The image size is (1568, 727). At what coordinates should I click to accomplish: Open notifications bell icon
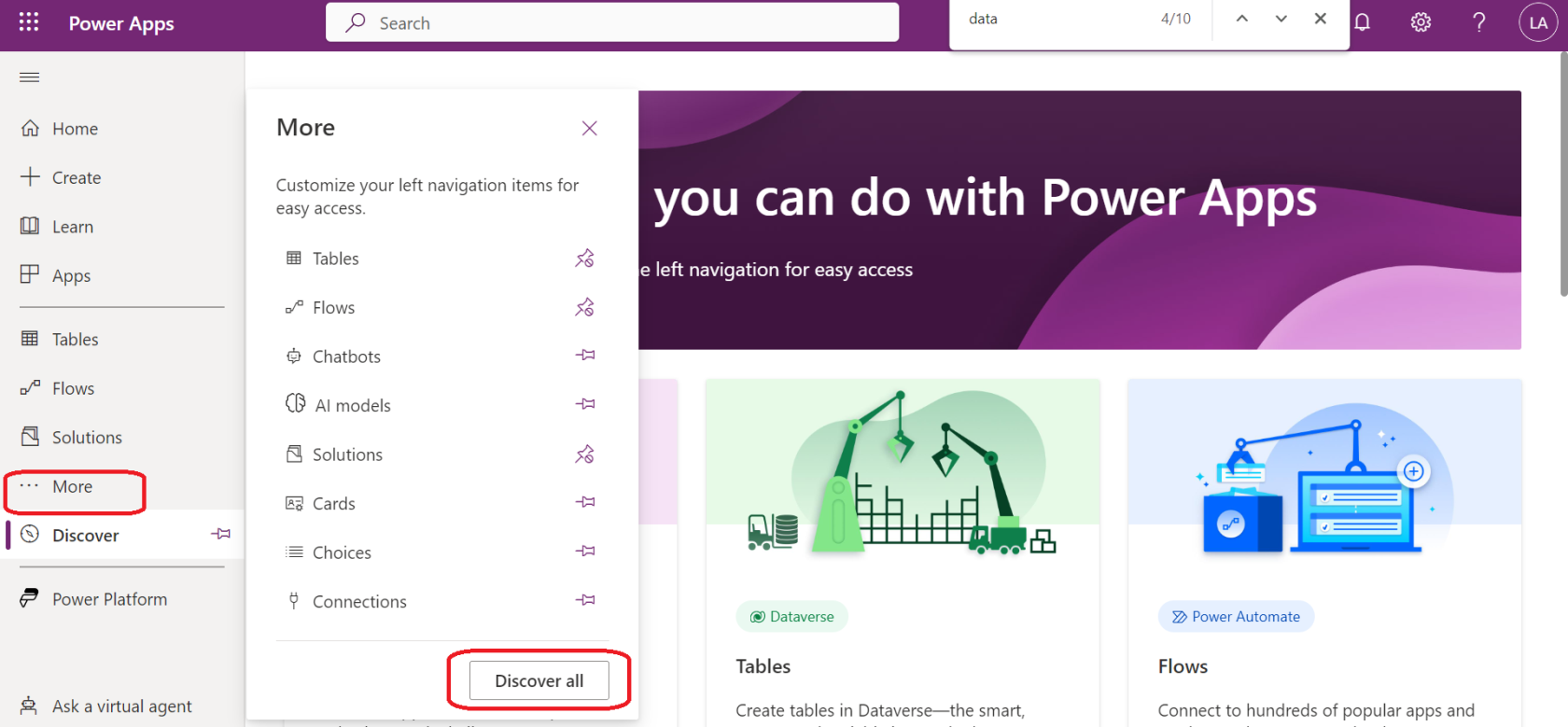tap(1363, 22)
